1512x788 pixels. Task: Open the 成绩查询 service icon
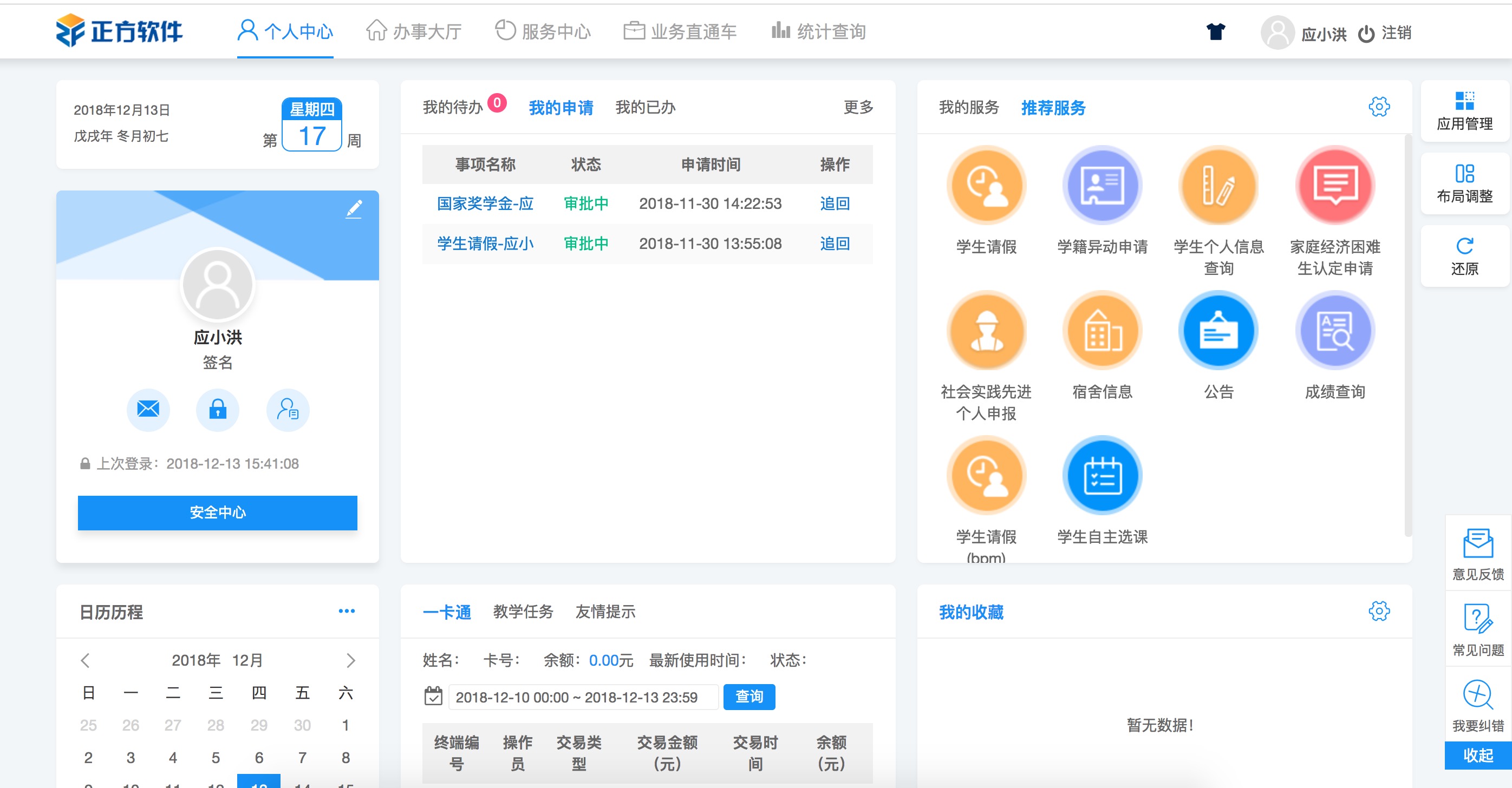(1335, 330)
